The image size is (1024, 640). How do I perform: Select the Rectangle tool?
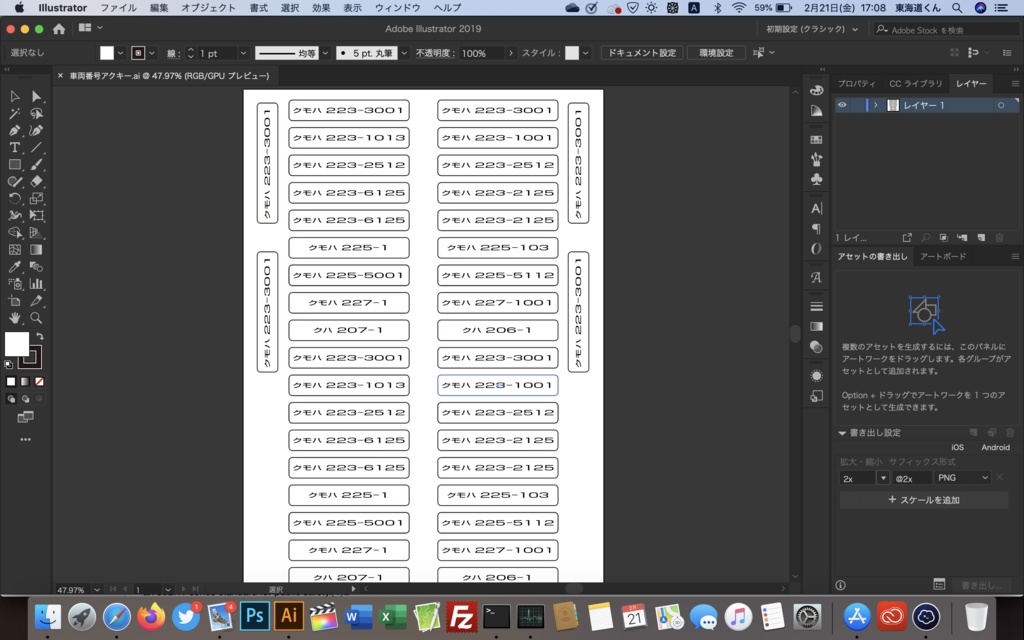click(14, 165)
